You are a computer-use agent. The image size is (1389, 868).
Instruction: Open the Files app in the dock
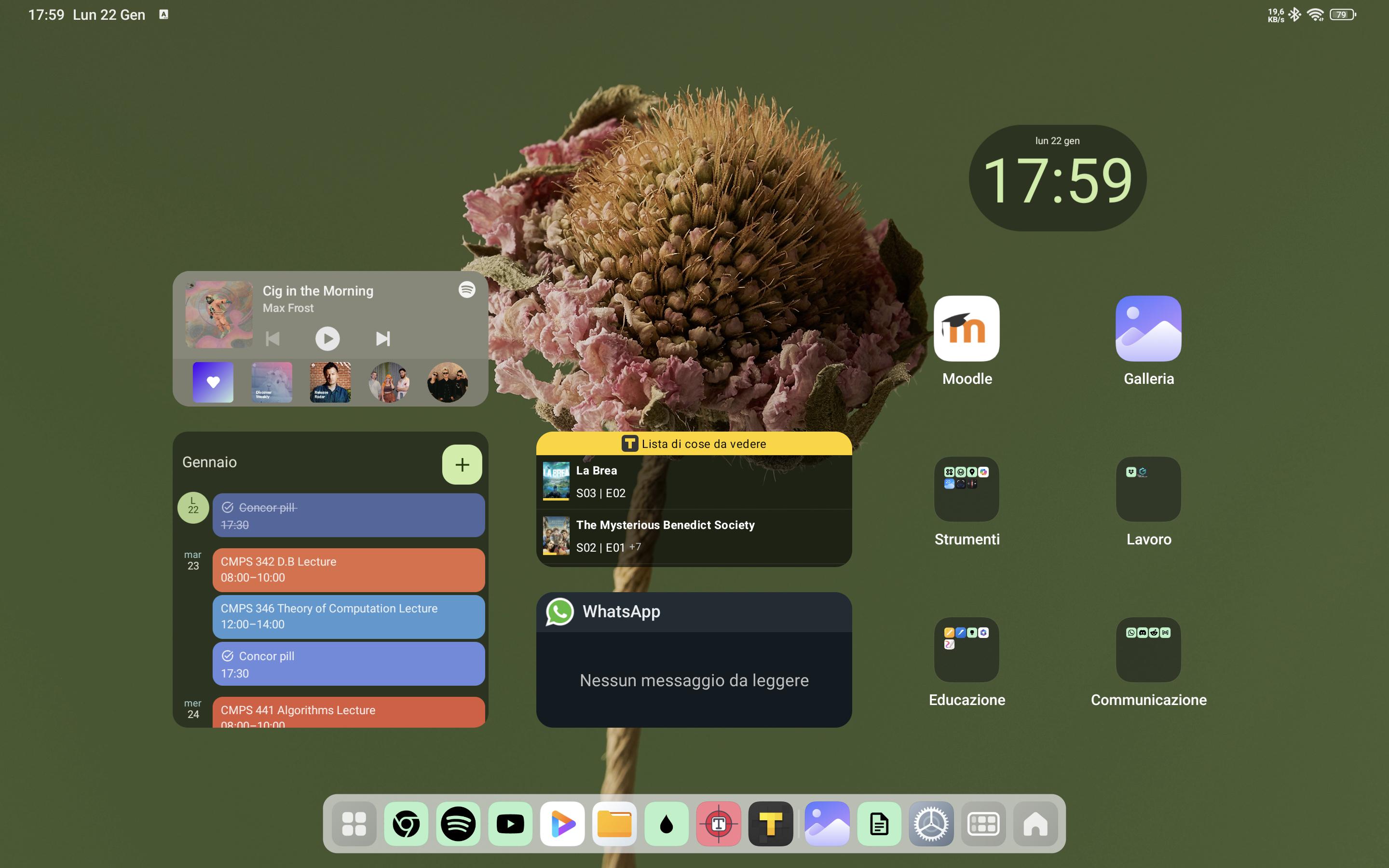(614, 824)
